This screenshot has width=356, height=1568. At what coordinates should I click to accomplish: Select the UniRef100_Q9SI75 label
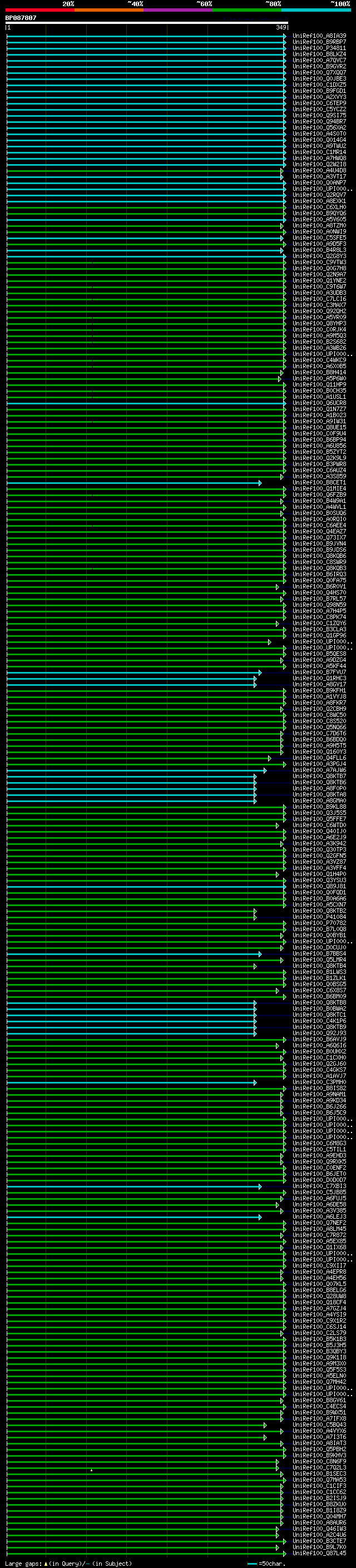tap(319, 115)
